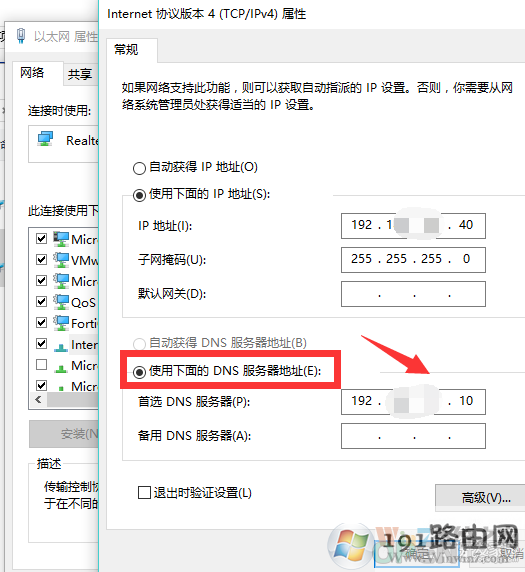
Task: Select the Internet protocol item icon
Action: tap(61, 347)
